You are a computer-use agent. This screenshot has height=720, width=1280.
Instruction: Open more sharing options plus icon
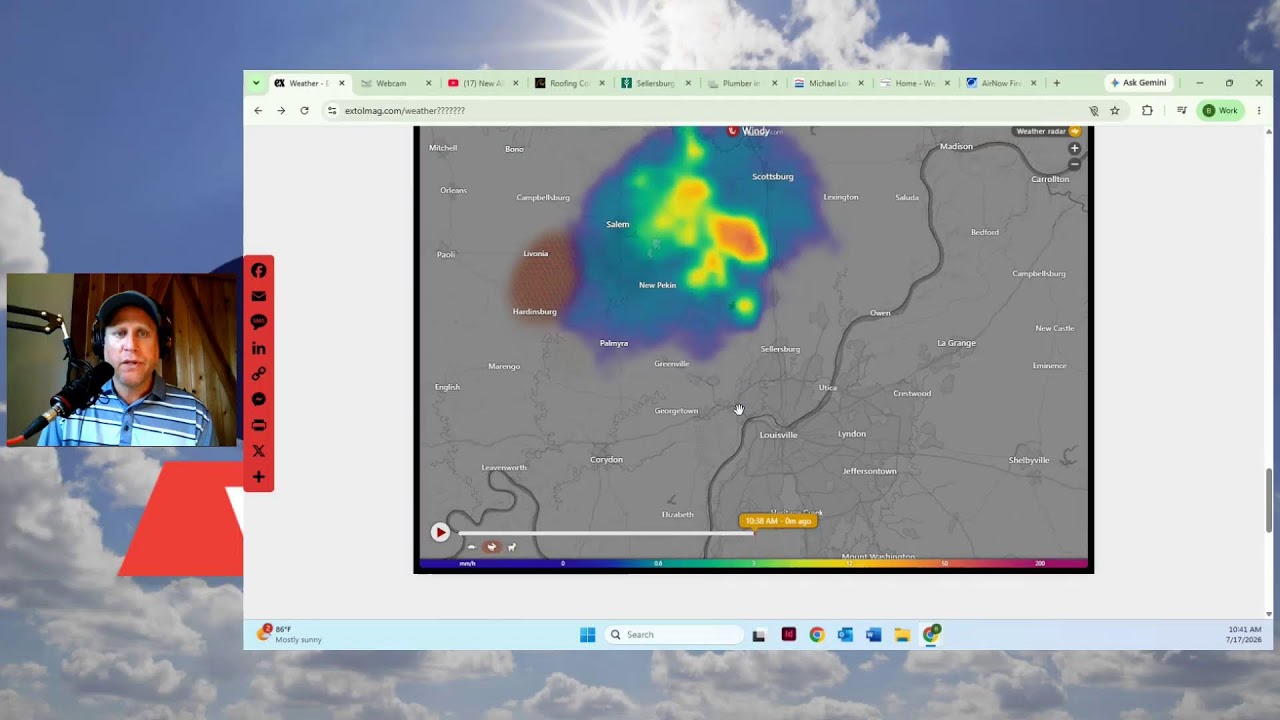(x=258, y=477)
